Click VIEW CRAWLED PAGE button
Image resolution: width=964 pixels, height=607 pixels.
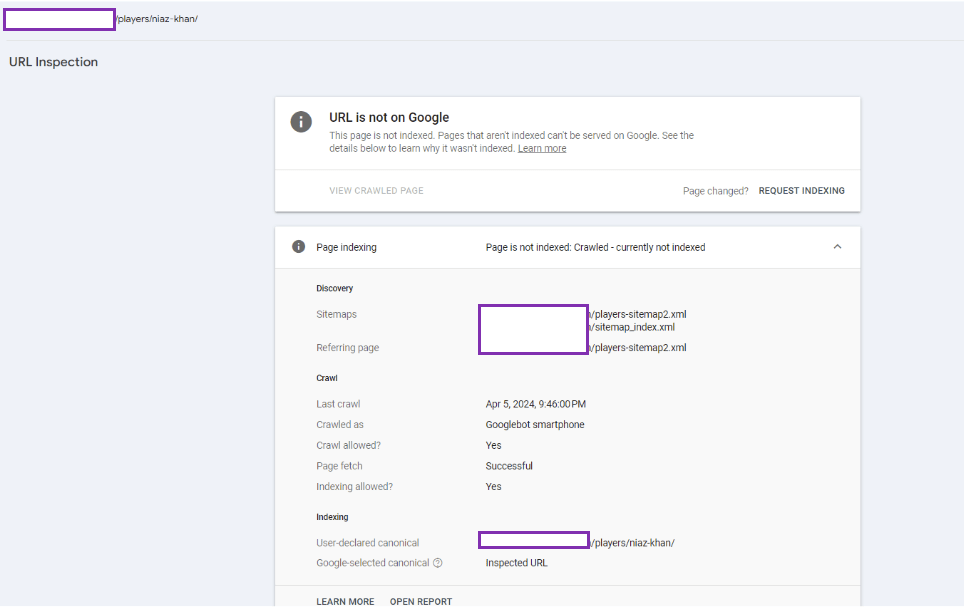tap(376, 191)
